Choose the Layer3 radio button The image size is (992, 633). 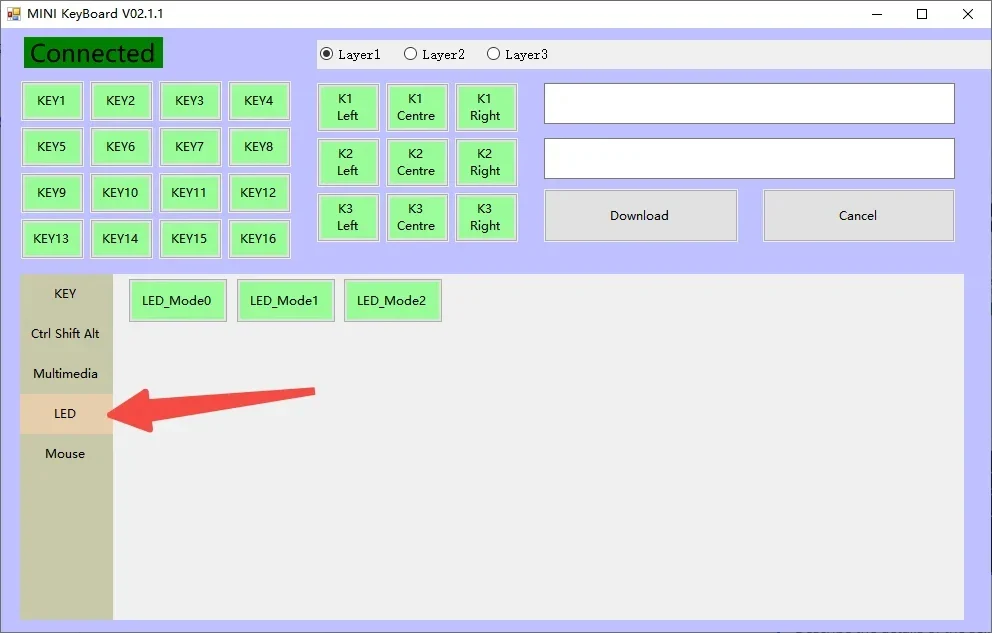517,54
